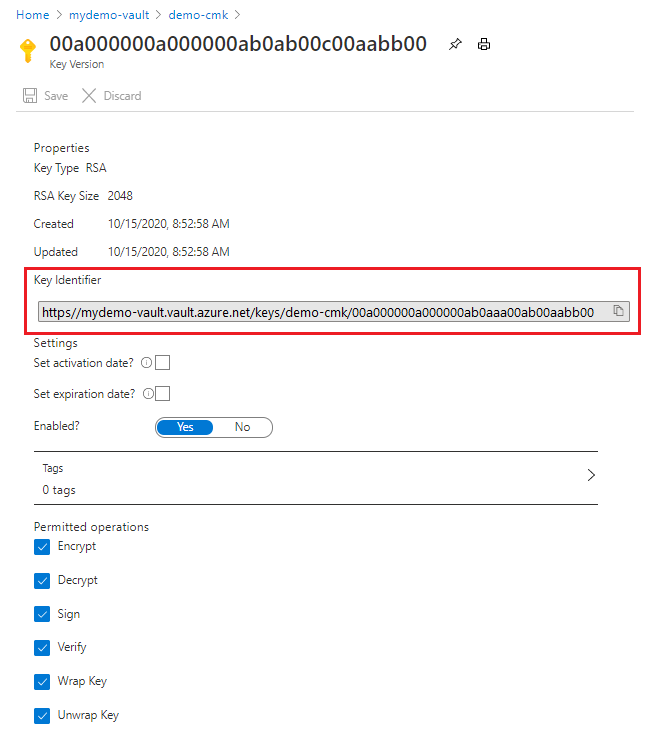
Task: Click the 'Permitted operations' heading
Action: [x=91, y=527]
